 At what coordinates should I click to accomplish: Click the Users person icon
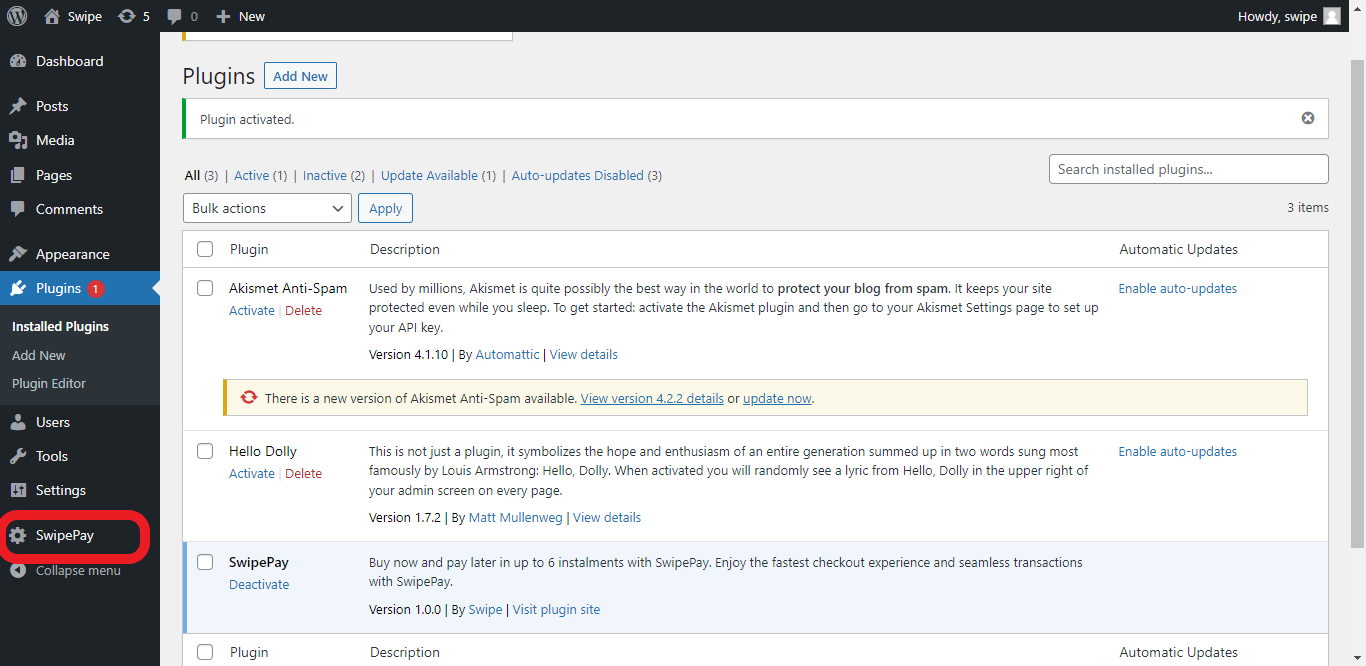(18, 422)
